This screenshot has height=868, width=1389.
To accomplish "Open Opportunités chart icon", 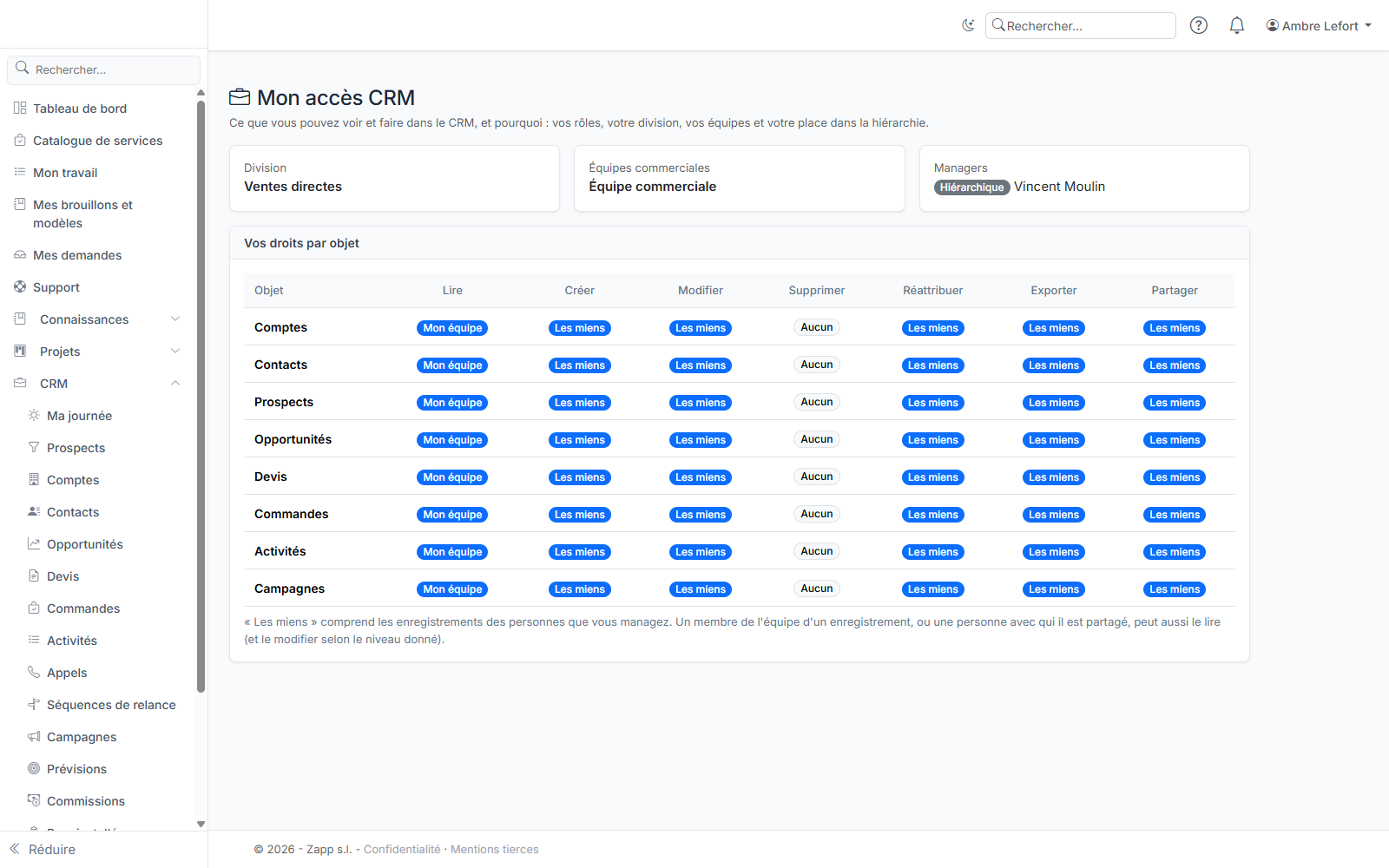I will [34, 543].
